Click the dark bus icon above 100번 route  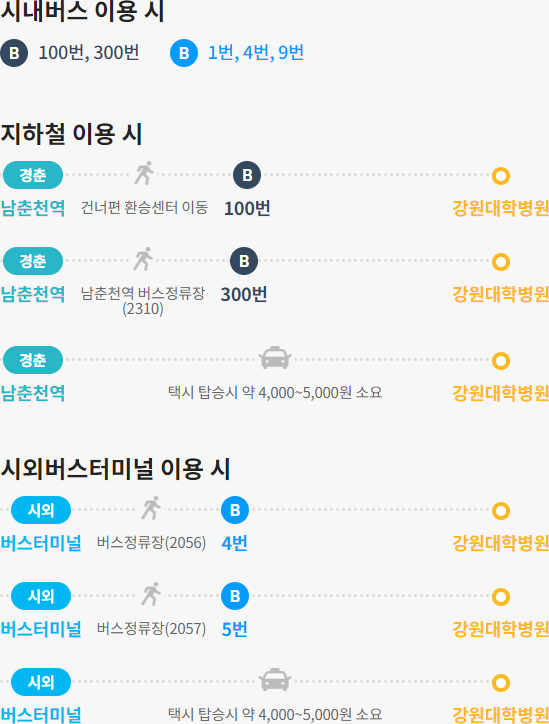pyautogui.click(x=247, y=175)
